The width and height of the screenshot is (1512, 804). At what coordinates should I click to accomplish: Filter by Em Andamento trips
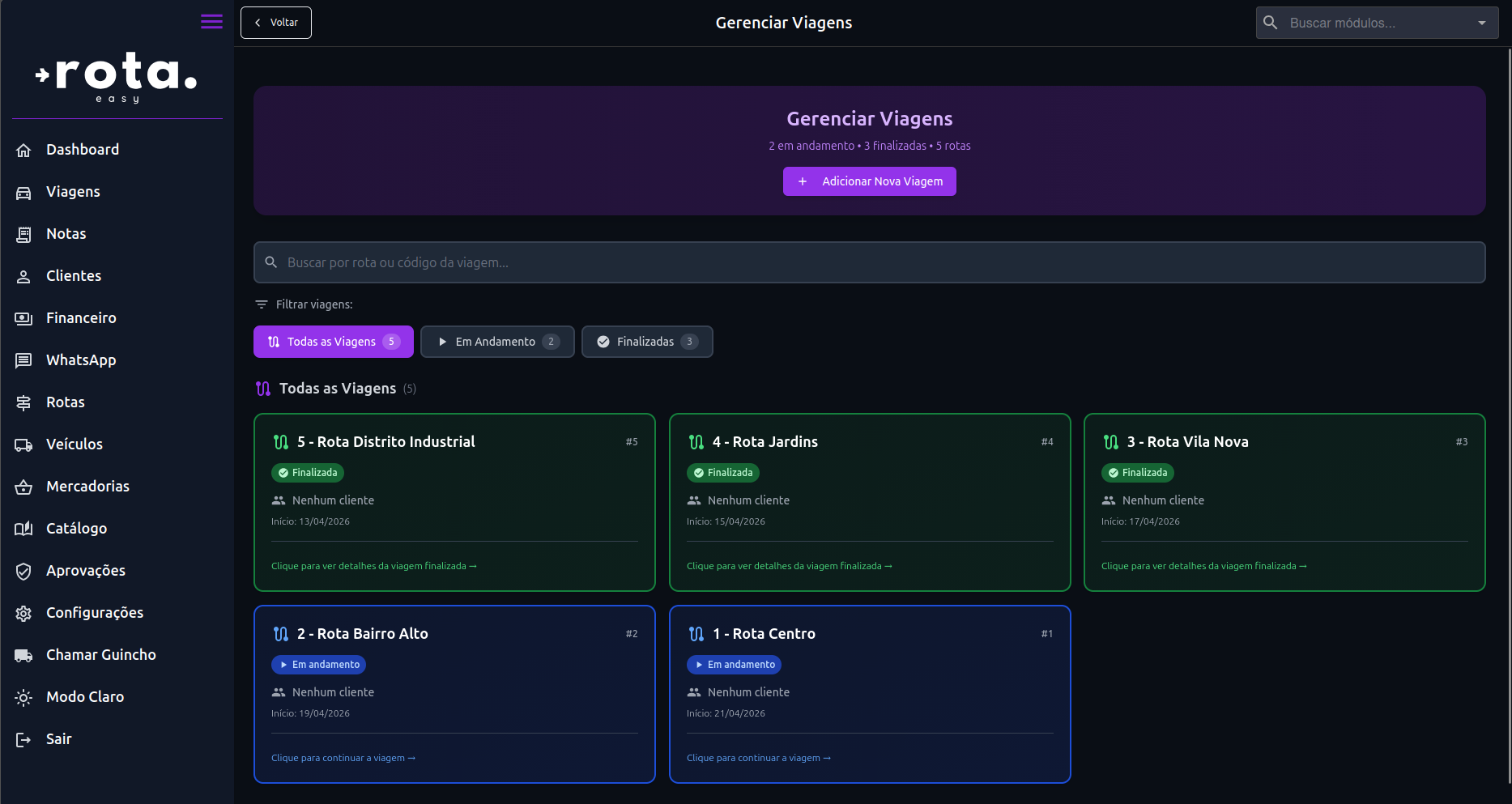pos(496,342)
